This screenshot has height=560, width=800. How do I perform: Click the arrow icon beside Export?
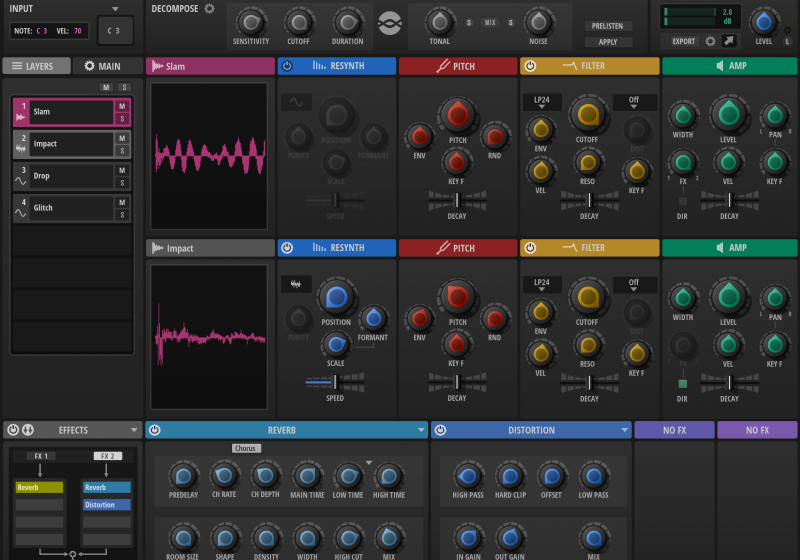point(730,41)
